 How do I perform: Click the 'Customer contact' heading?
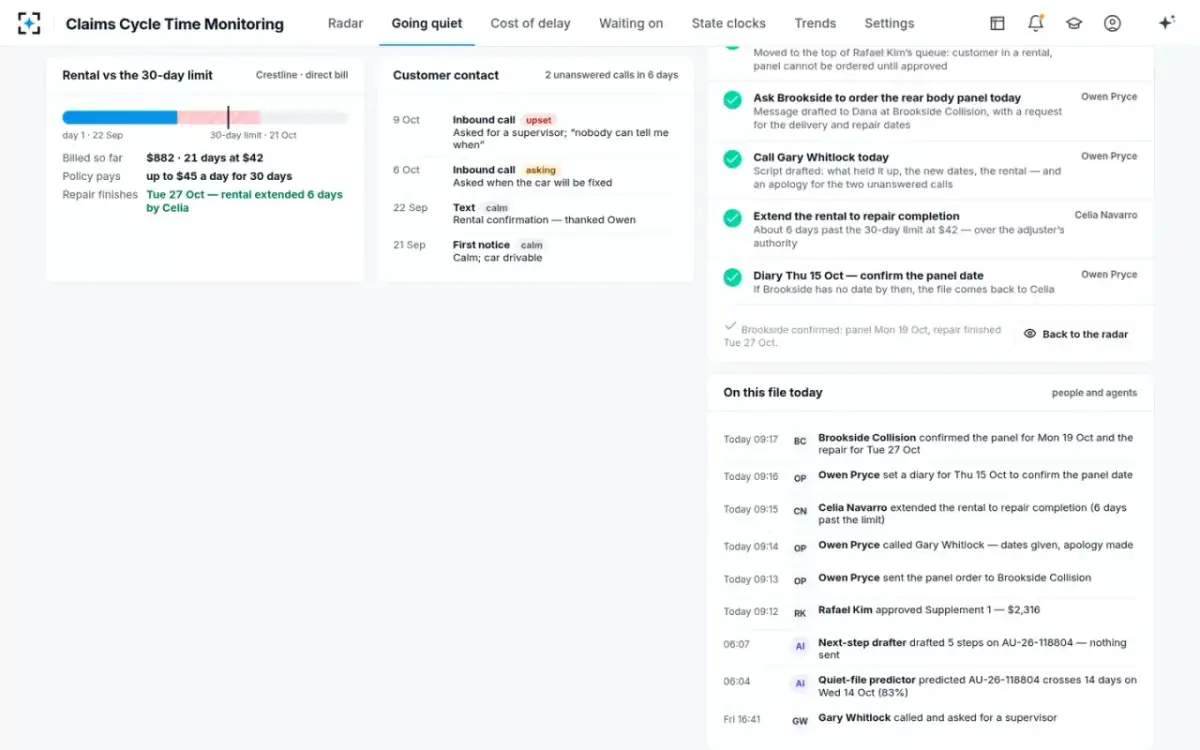[x=446, y=75]
